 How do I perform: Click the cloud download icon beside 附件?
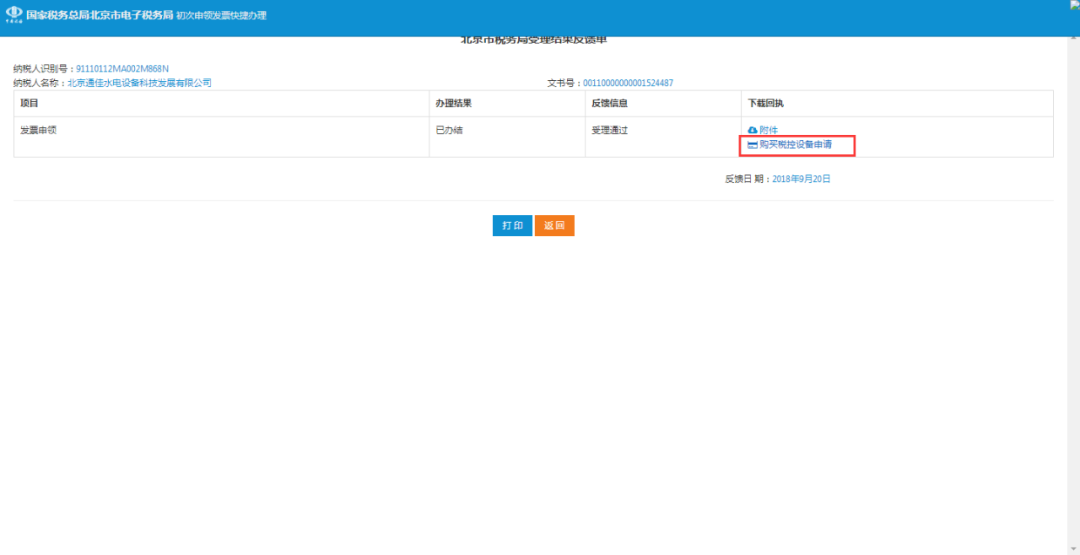[753, 131]
